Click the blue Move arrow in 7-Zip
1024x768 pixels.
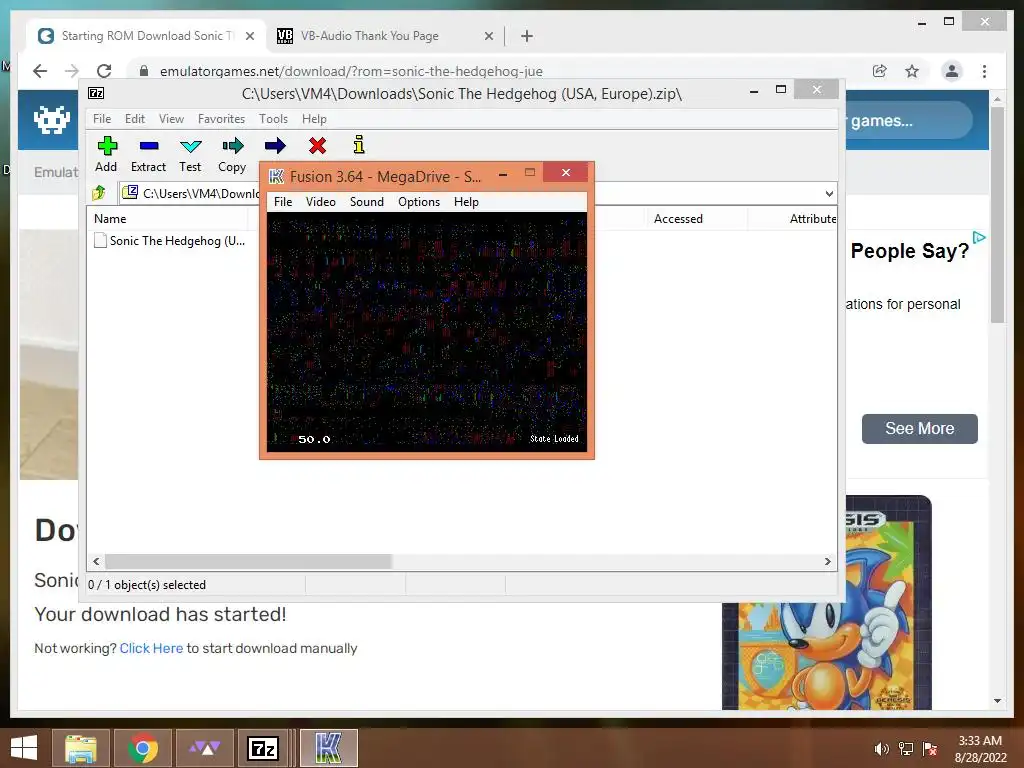[x=275, y=146]
